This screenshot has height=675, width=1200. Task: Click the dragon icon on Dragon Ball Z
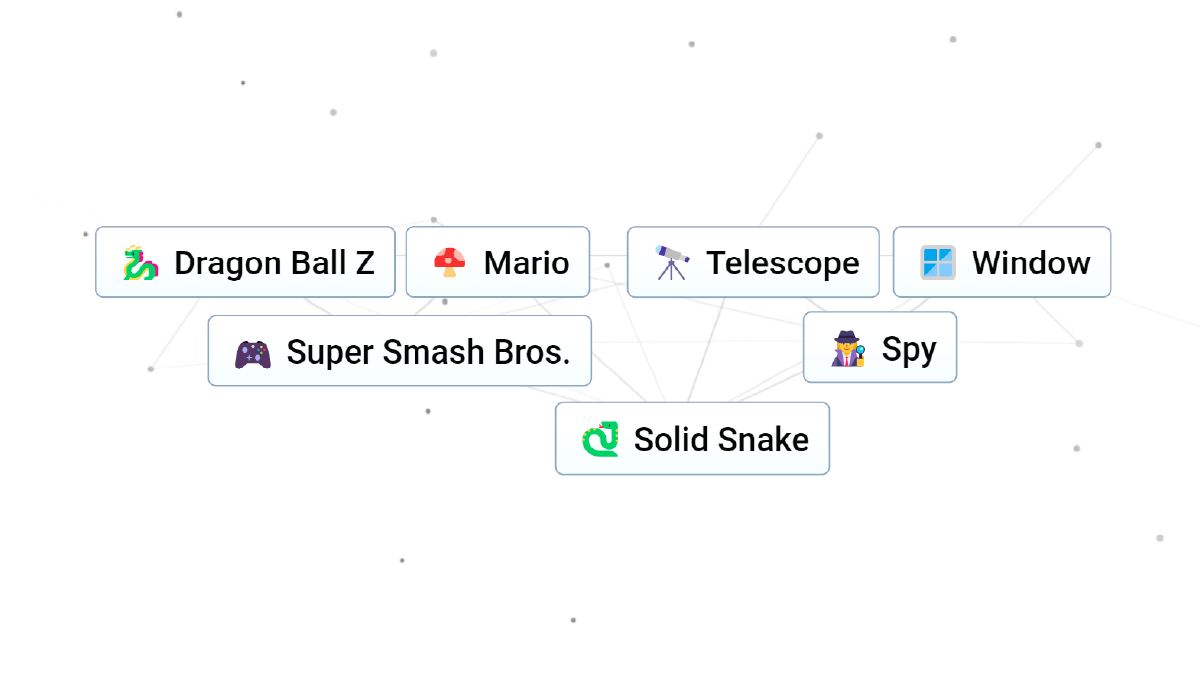pyautogui.click(x=141, y=263)
